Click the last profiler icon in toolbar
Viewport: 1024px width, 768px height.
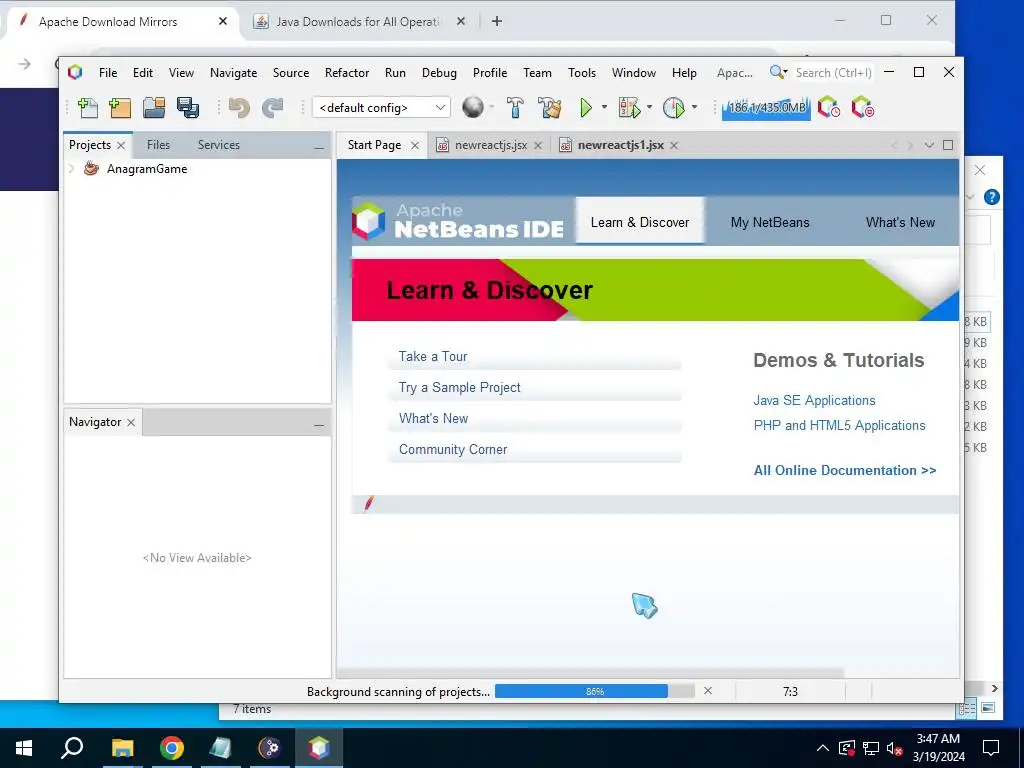tap(862, 107)
